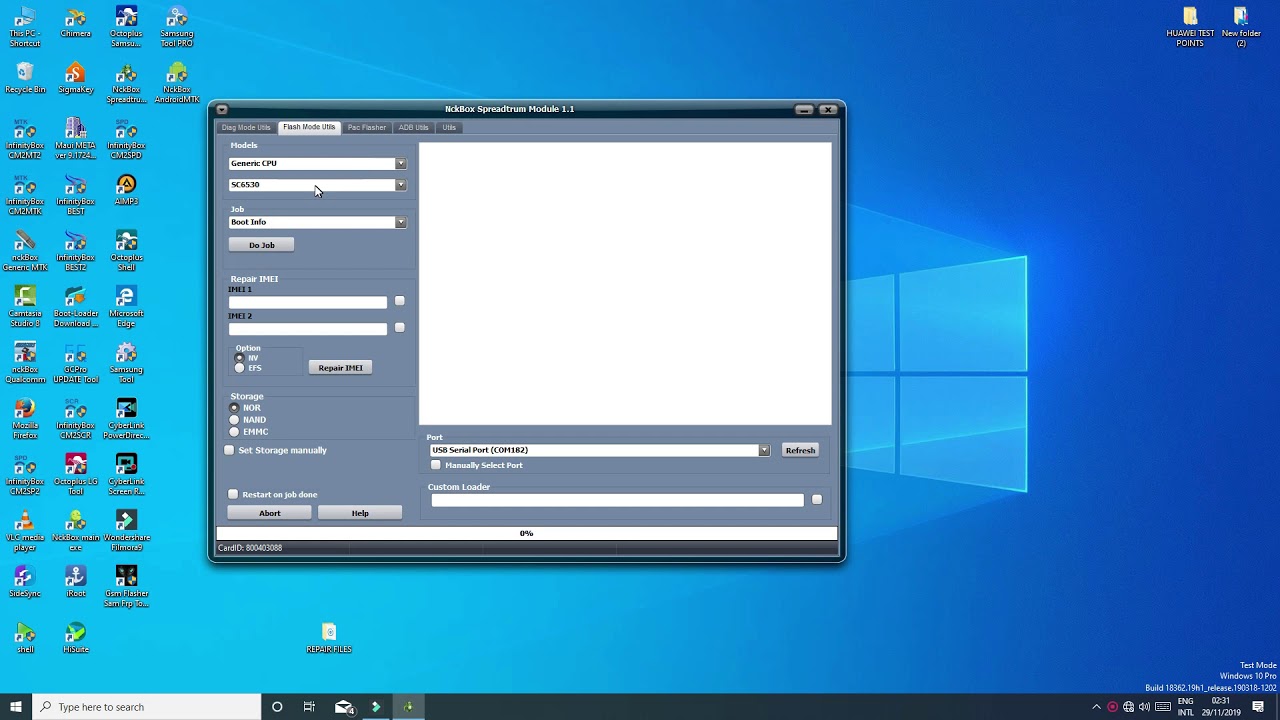Click the VLC media player icon

[x=25, y=531]
